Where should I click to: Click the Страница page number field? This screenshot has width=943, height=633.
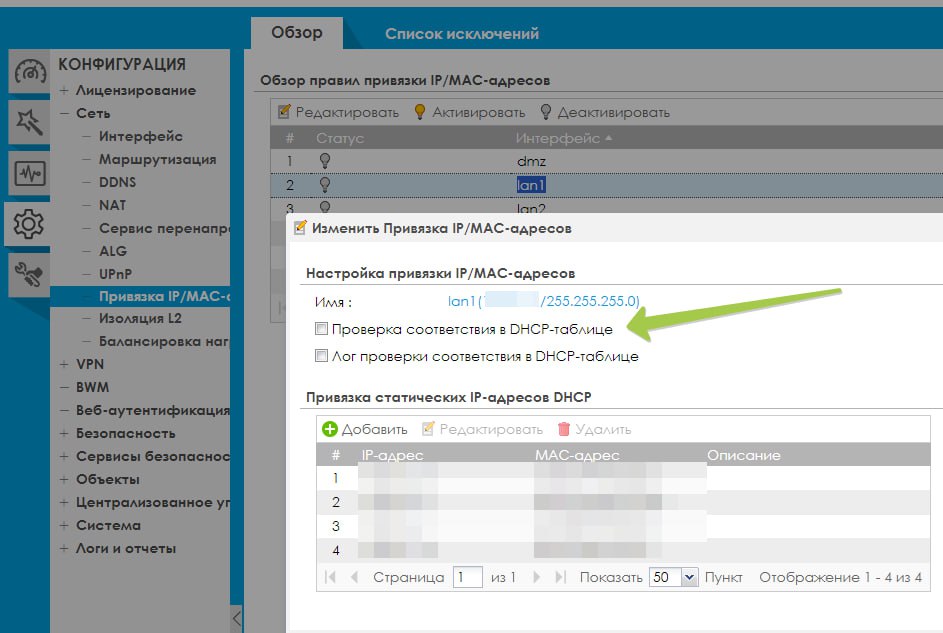467,577
